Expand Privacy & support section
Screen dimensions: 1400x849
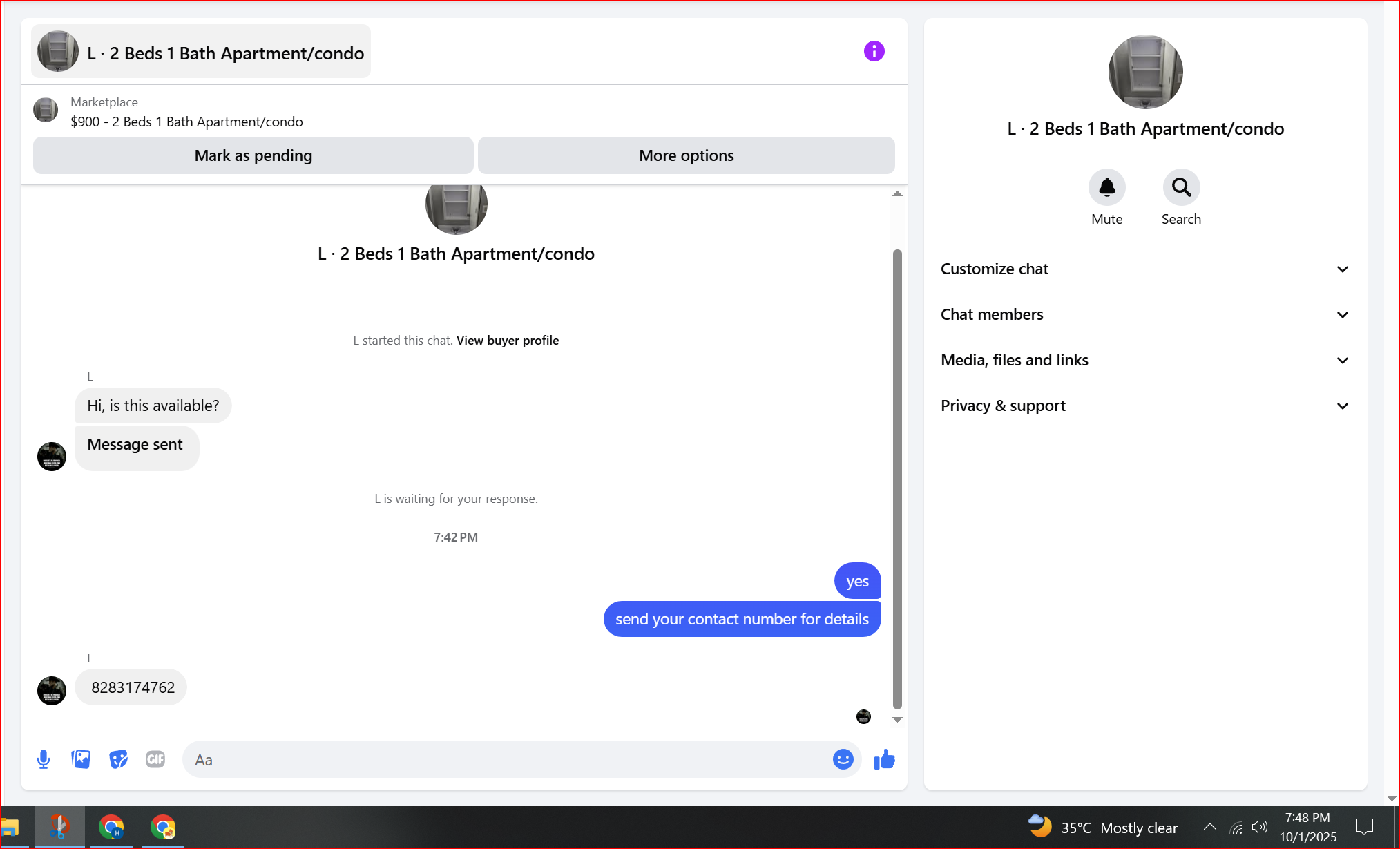pos(1145,406)
